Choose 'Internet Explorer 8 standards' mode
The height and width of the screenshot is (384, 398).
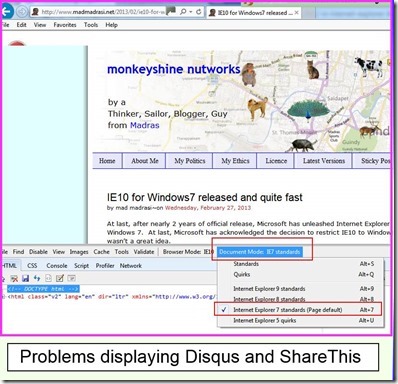click(301, 299)
